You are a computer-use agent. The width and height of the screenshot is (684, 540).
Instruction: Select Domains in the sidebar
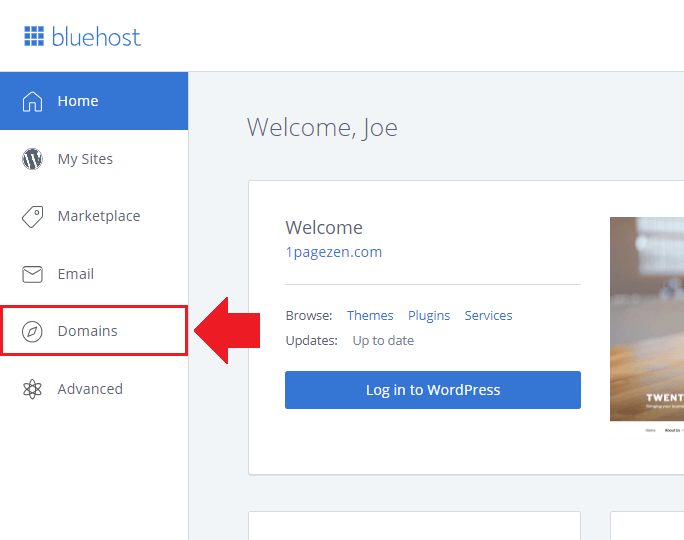[x=94, y=331]
